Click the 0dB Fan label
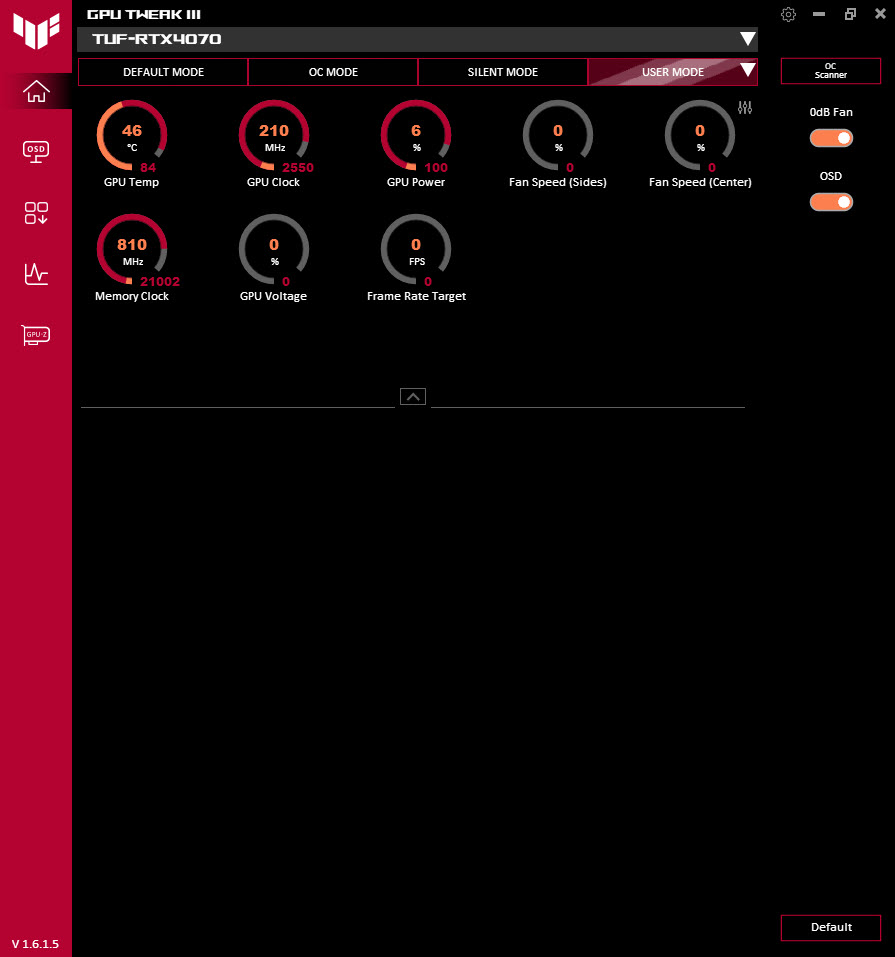Viewport: 895px width, 957px height. (831, 112)
